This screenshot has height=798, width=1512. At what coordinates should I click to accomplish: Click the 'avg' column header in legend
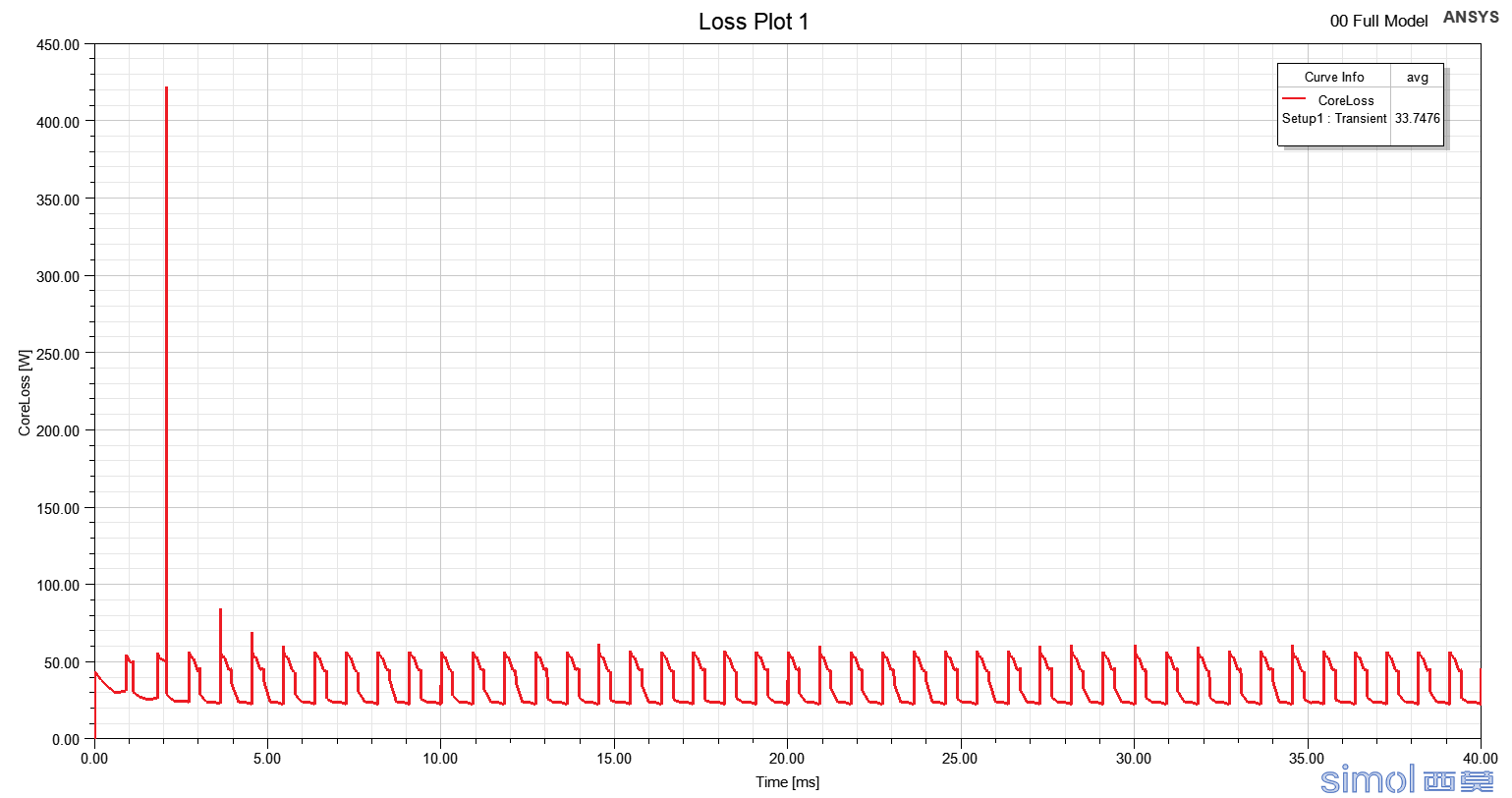coord(1418,77)
